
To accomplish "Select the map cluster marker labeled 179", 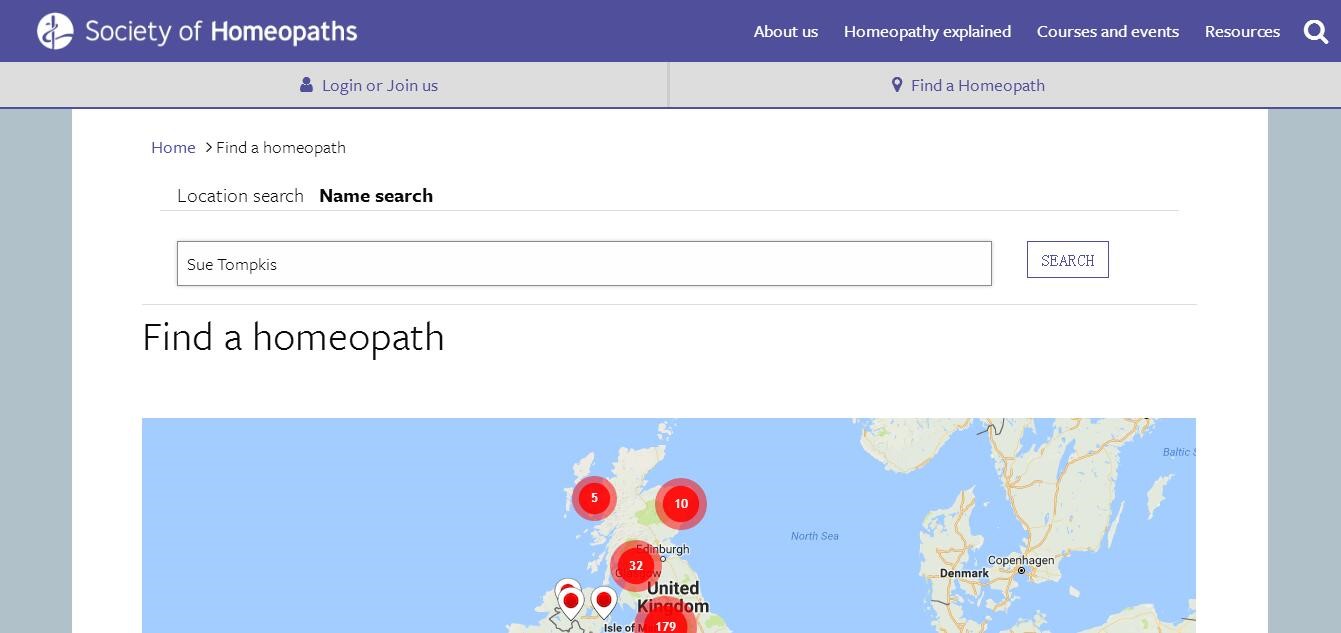I will coord(665,625).
